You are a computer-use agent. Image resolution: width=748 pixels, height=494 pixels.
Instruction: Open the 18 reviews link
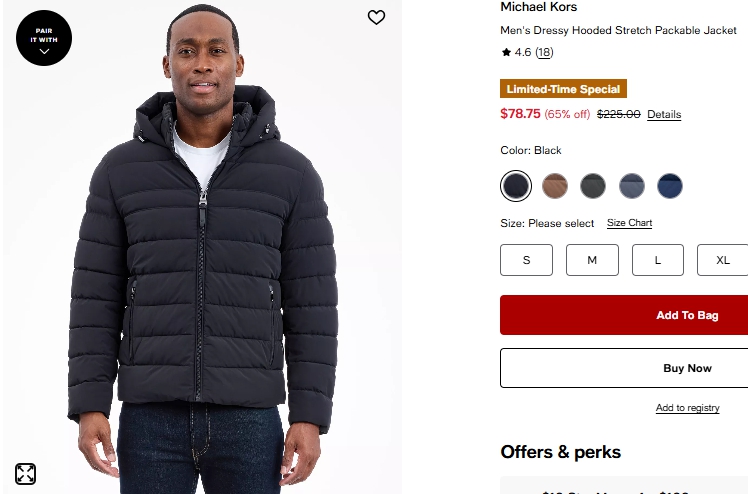[544, 52]
